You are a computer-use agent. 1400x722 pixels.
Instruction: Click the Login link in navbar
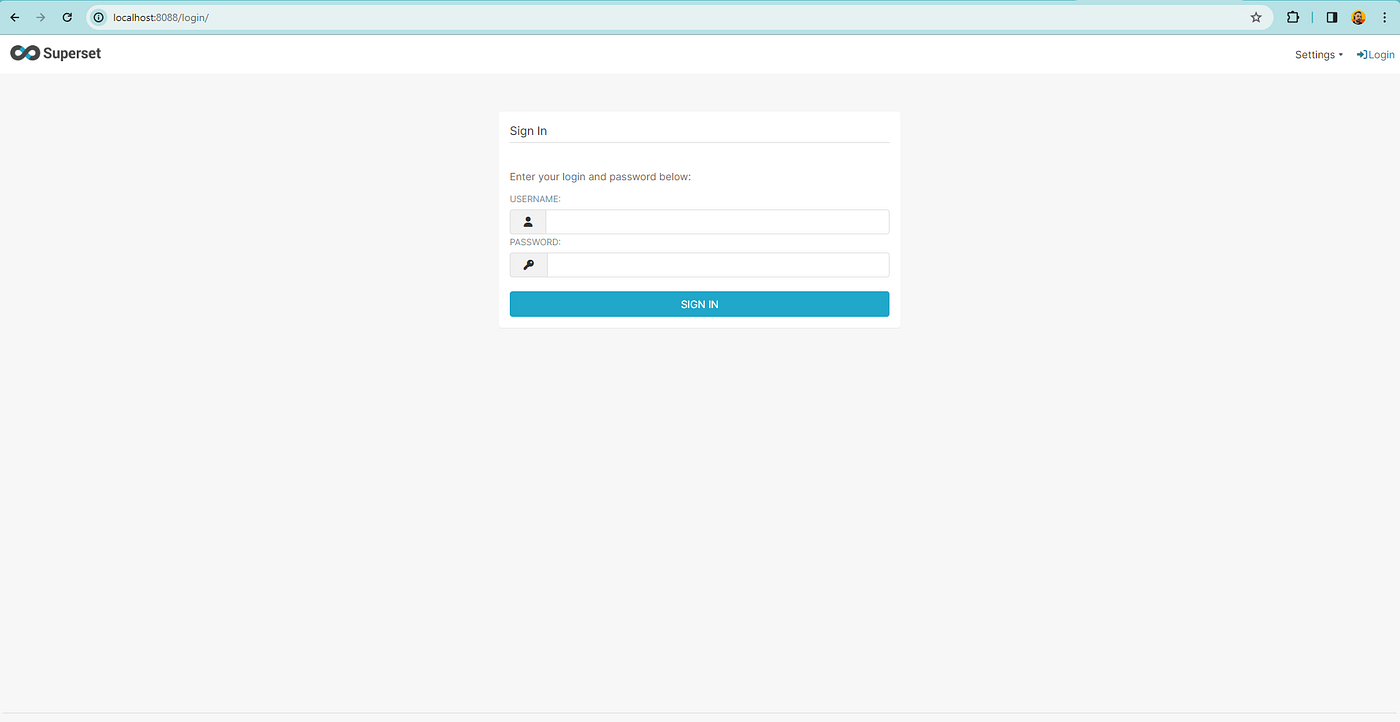click(1375, 55)
